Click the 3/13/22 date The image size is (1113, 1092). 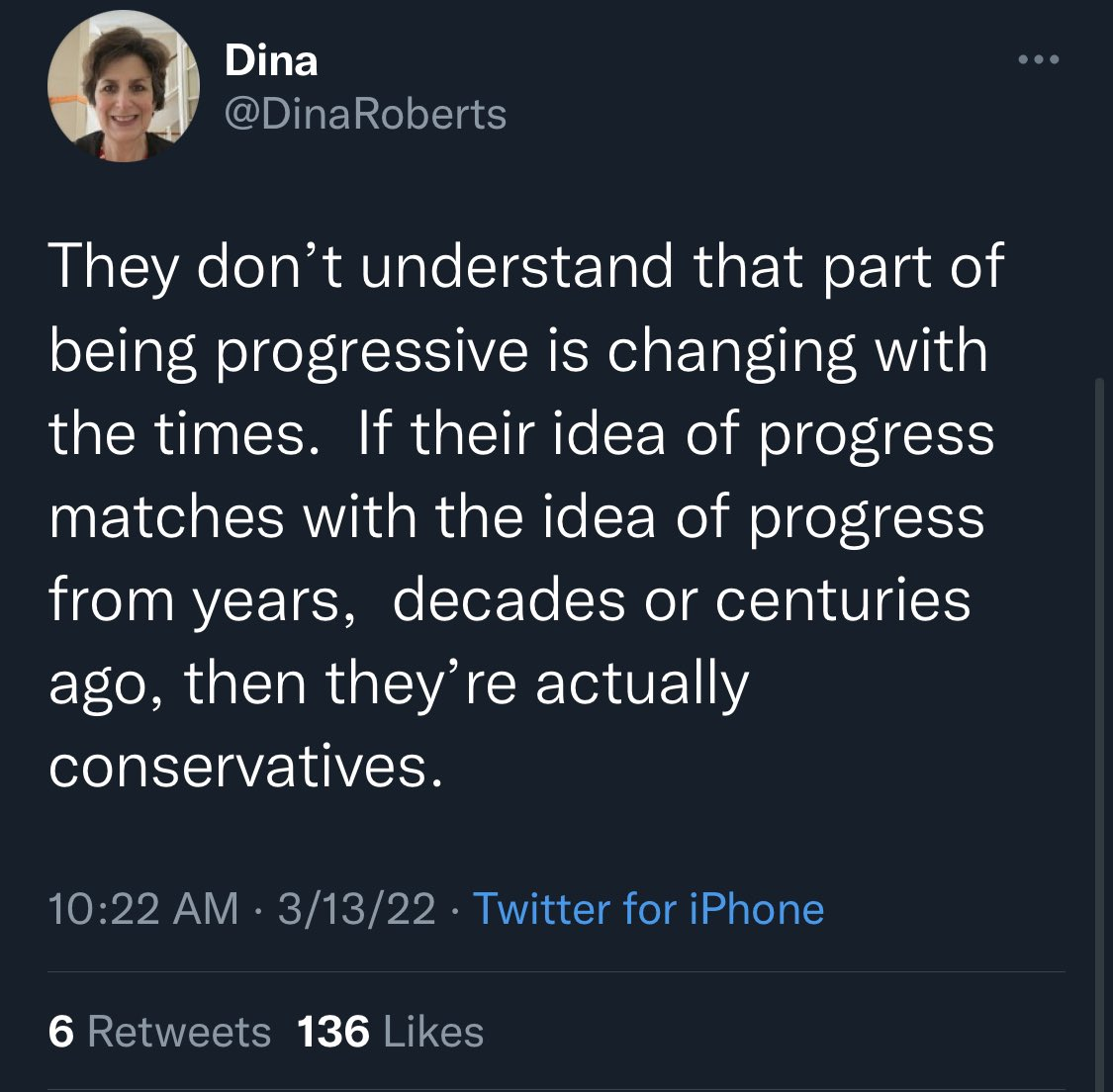click(356, 909)
